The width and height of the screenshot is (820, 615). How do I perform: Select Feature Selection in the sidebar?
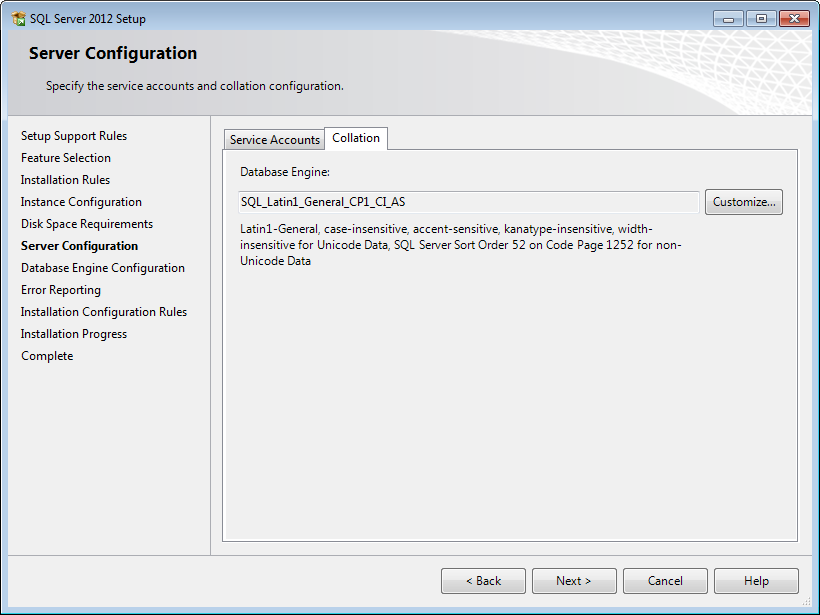pyautogui.click(x=66, y=158)
